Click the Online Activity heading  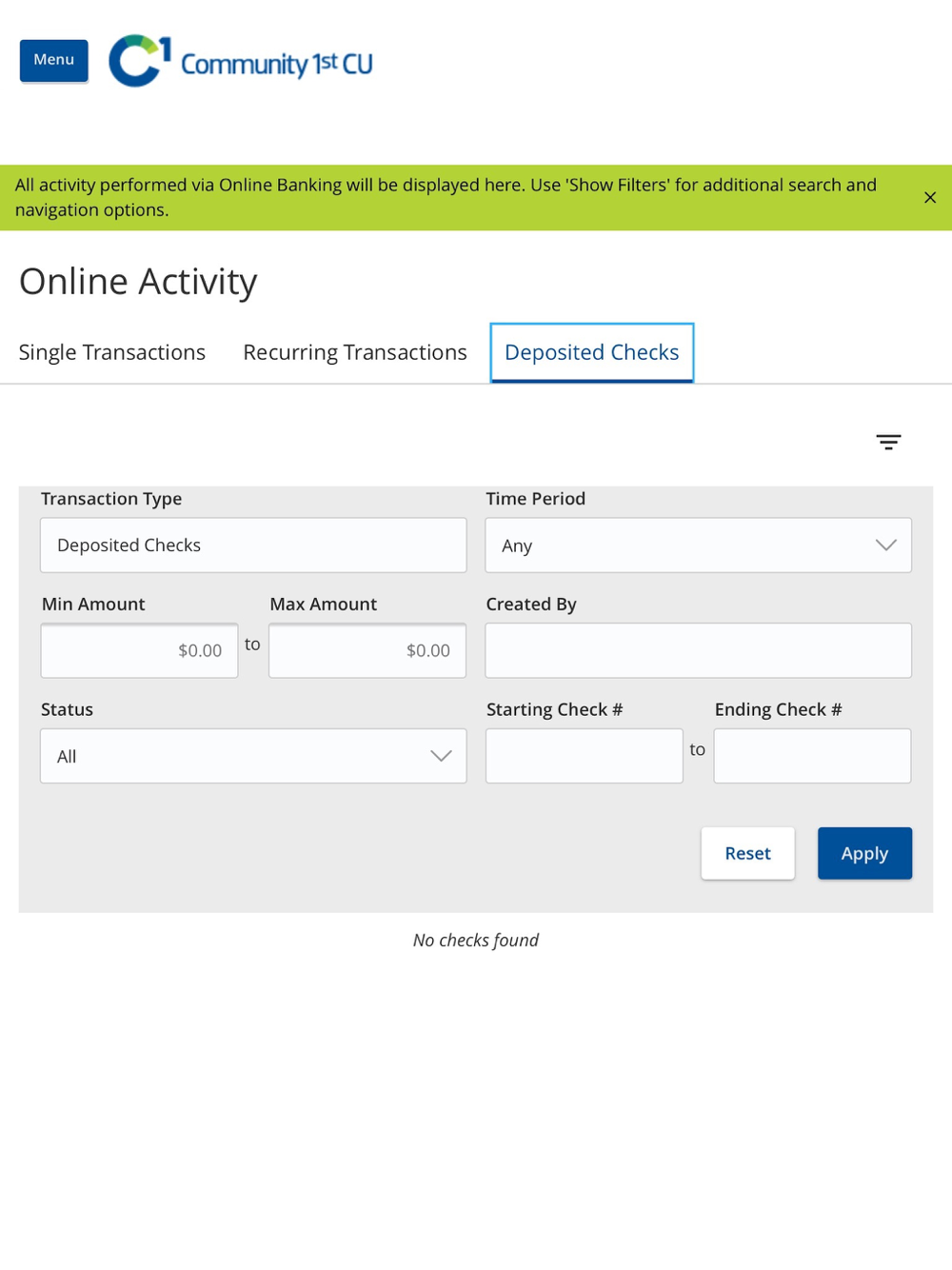pyautogui.click(x=138, y=282)
